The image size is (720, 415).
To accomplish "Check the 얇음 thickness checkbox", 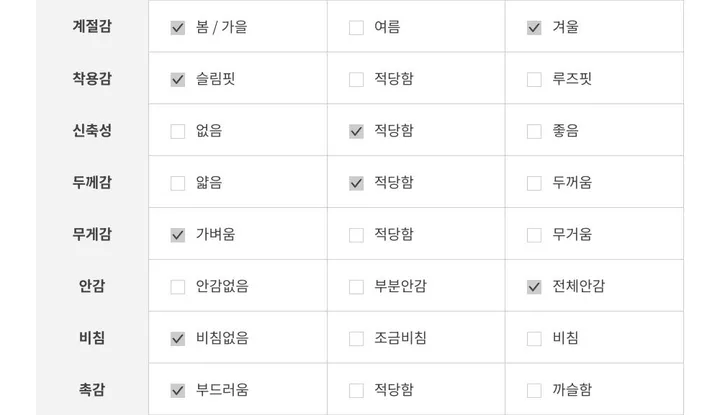I will point(178,183).
